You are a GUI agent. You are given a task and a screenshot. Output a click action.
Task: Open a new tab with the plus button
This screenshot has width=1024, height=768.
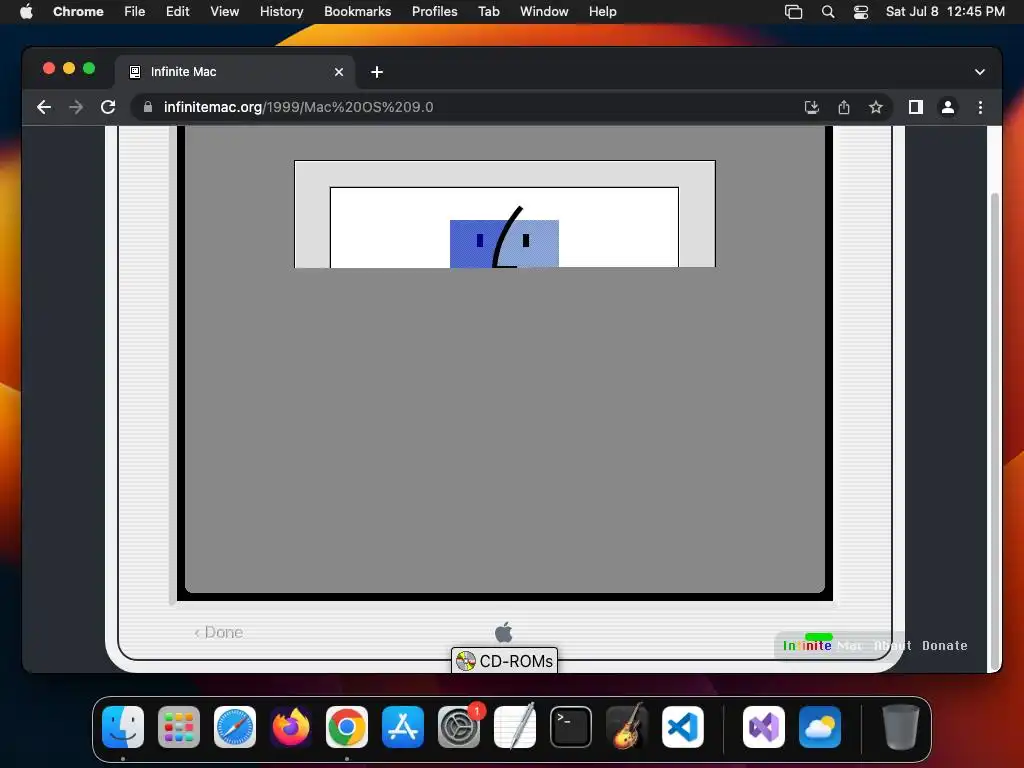click(377, 72)
